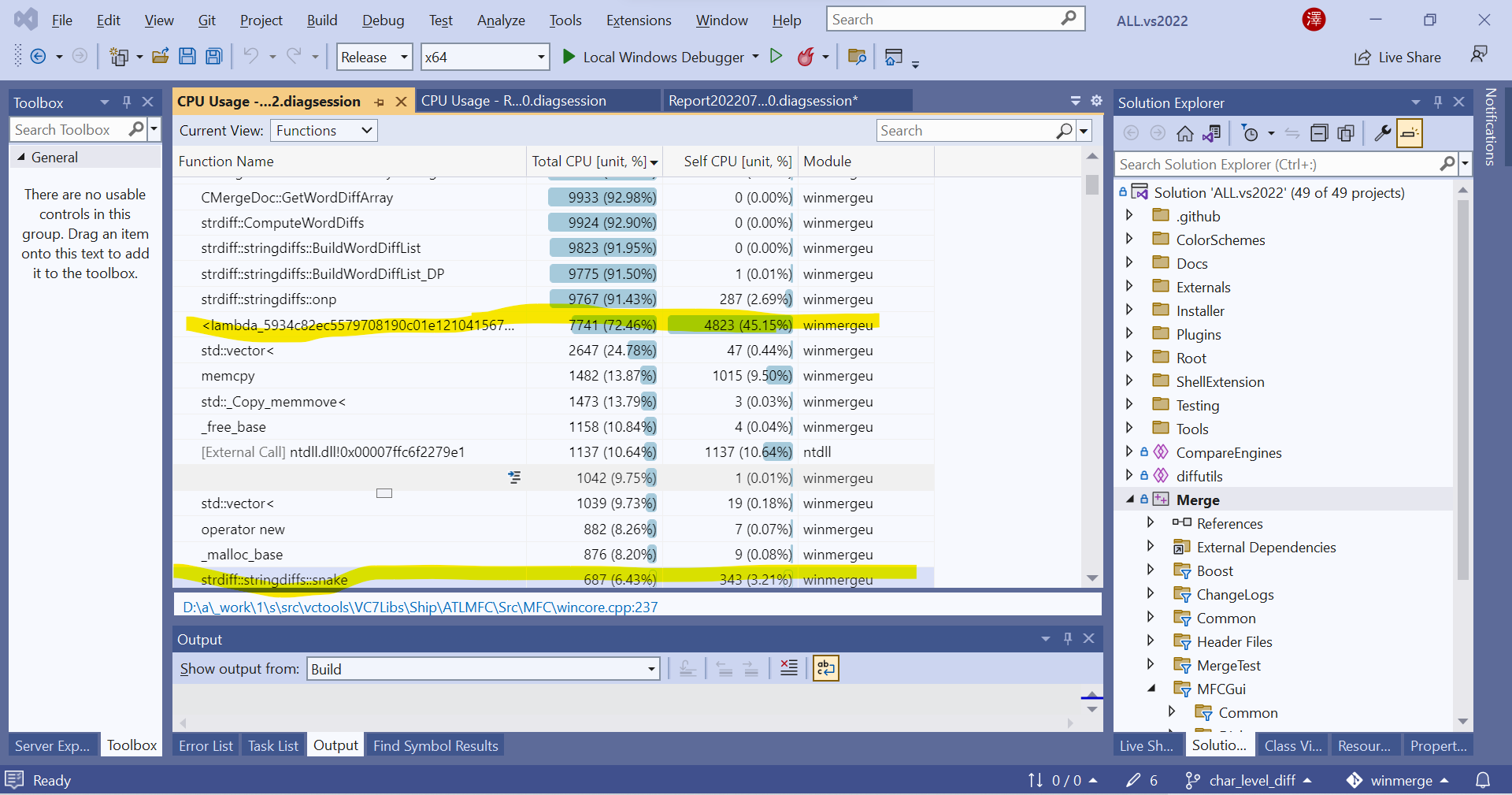
Task: Switch to the Error List tab
Action: click(206, 745)
